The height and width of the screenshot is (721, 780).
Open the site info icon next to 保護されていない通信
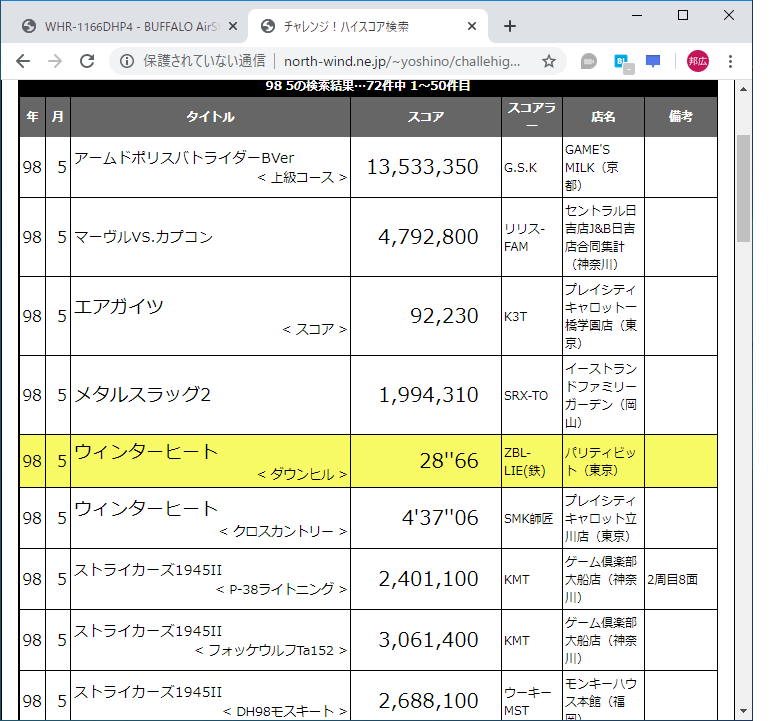click(127, 61)
